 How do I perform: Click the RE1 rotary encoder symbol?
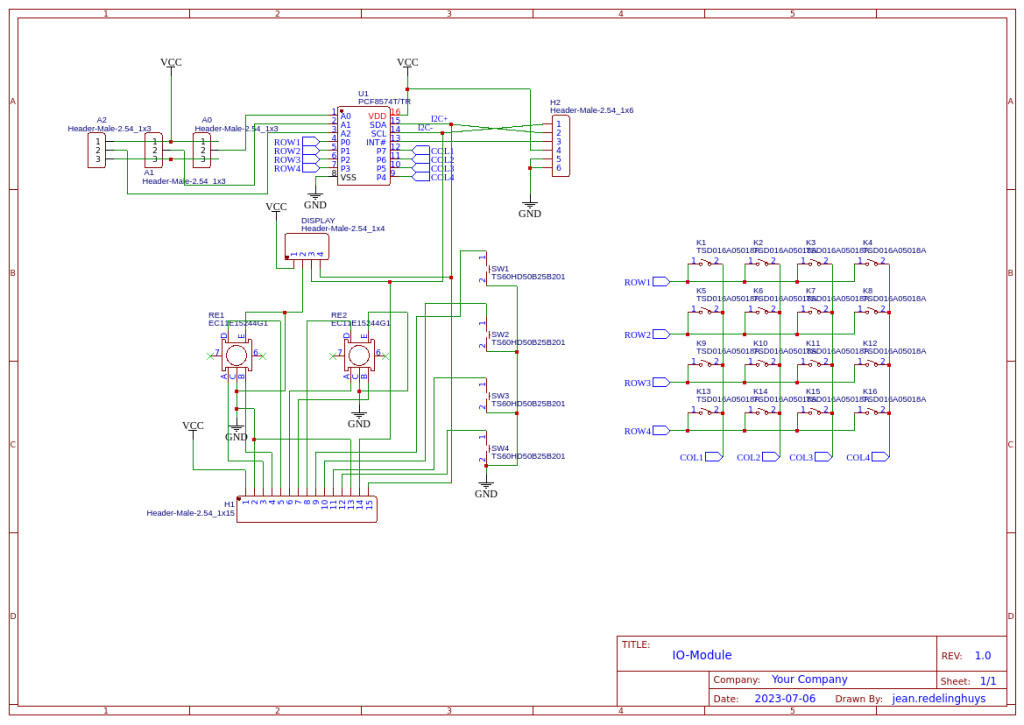point(236,354)
